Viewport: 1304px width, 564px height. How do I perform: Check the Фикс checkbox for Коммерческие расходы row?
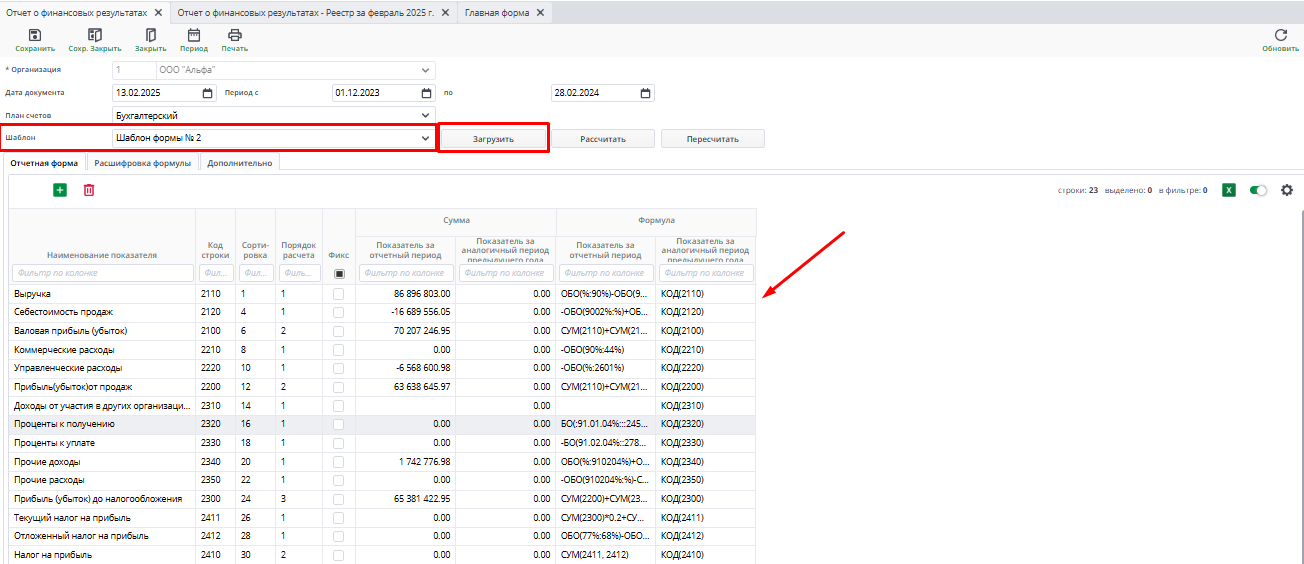point(339,350)
